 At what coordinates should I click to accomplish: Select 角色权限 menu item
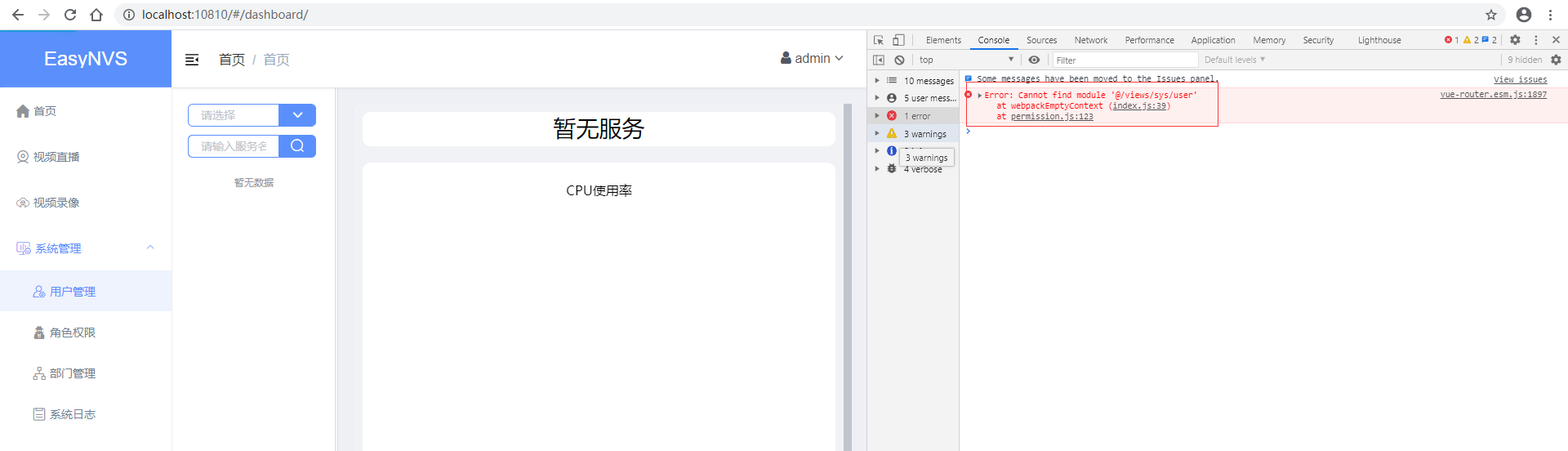point(86,333)
